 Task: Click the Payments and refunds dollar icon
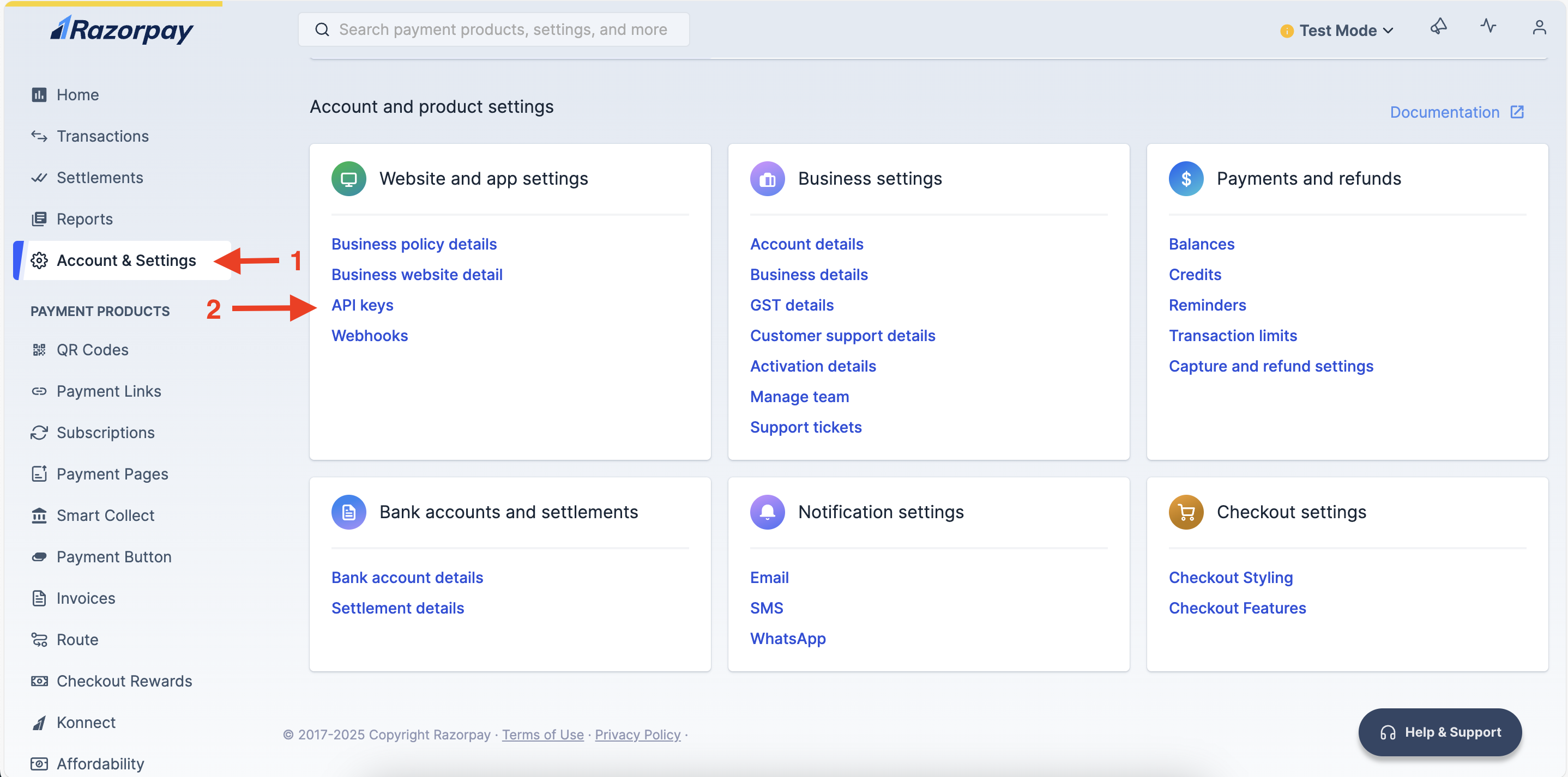pyautogui.click(x=1186, y=178)
